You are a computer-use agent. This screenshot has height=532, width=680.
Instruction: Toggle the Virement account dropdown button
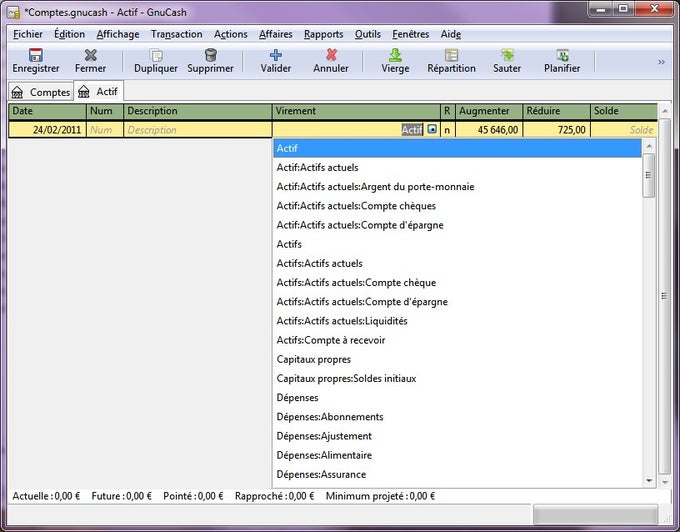click(432, 129)
